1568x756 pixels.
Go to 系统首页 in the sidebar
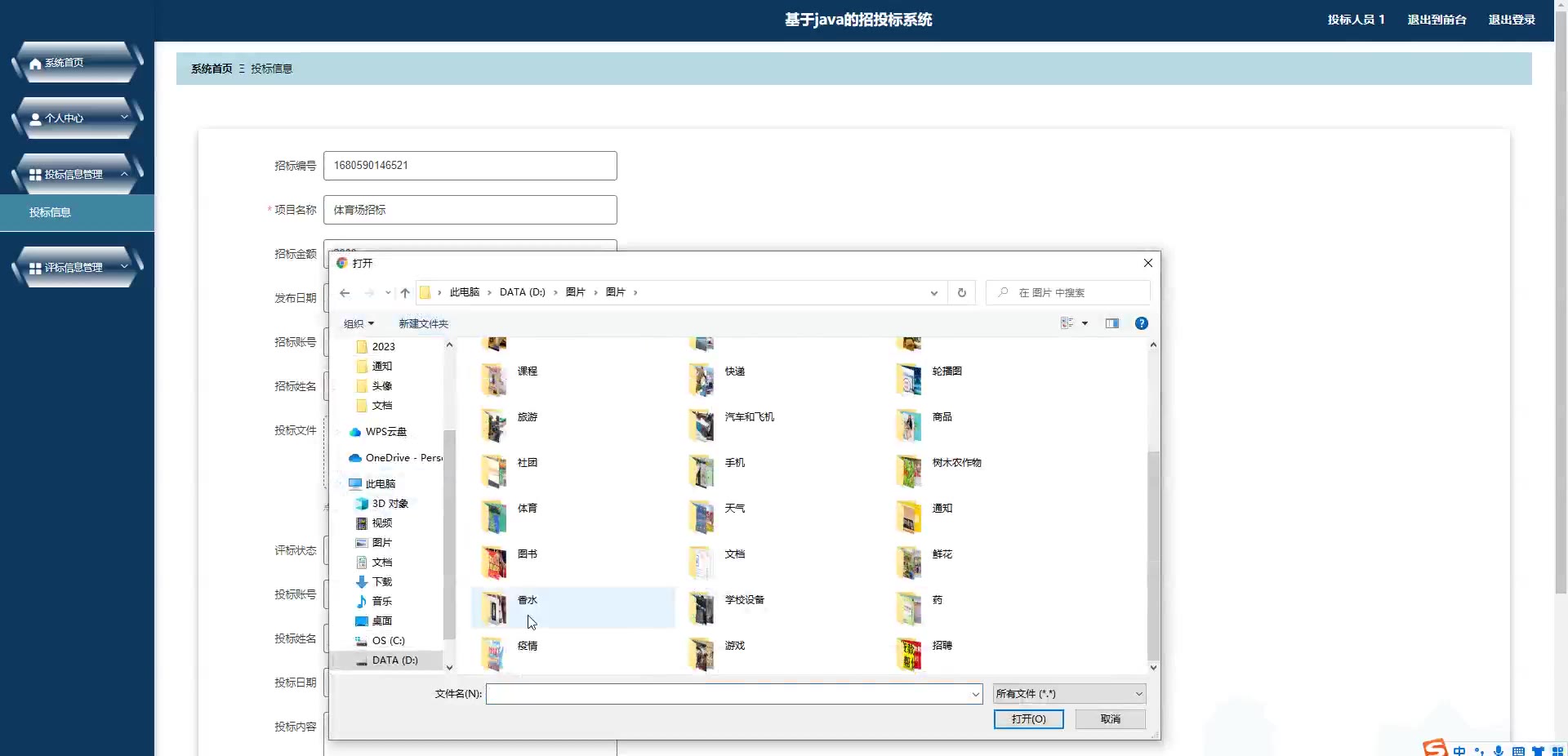click(78, 63)
